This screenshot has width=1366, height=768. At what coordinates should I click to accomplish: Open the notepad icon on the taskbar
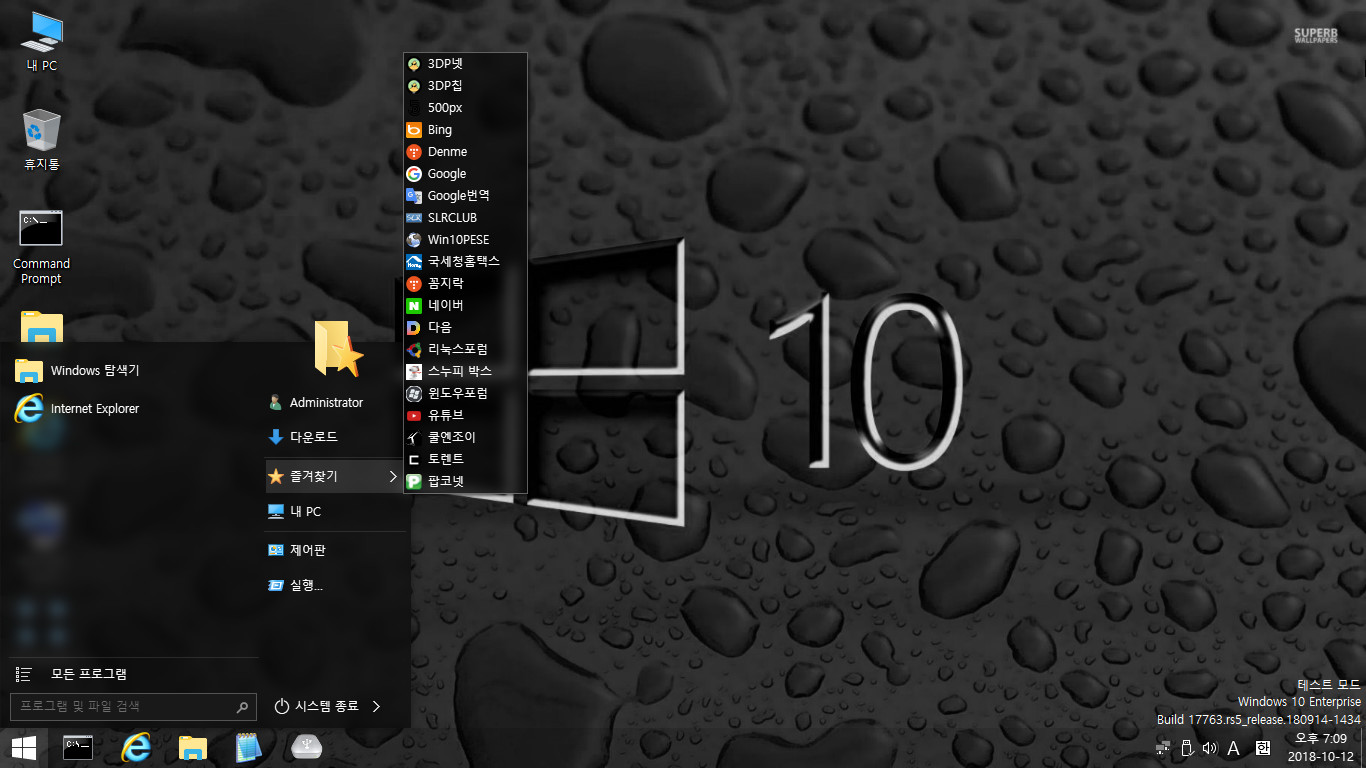249,747
